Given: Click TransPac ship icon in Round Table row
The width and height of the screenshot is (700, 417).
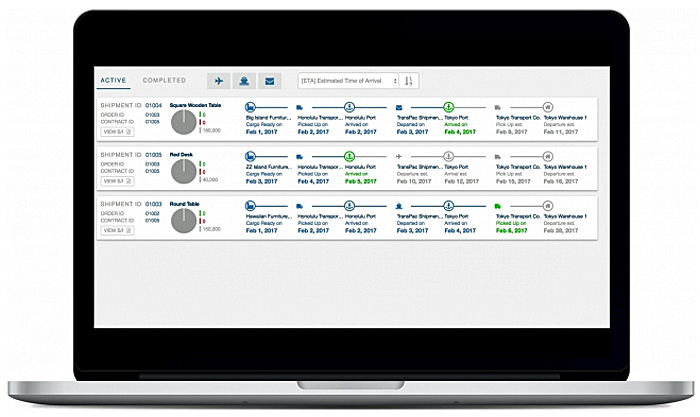Looking at the screenshot, I should pyautogui.click(x=399, y=206).
